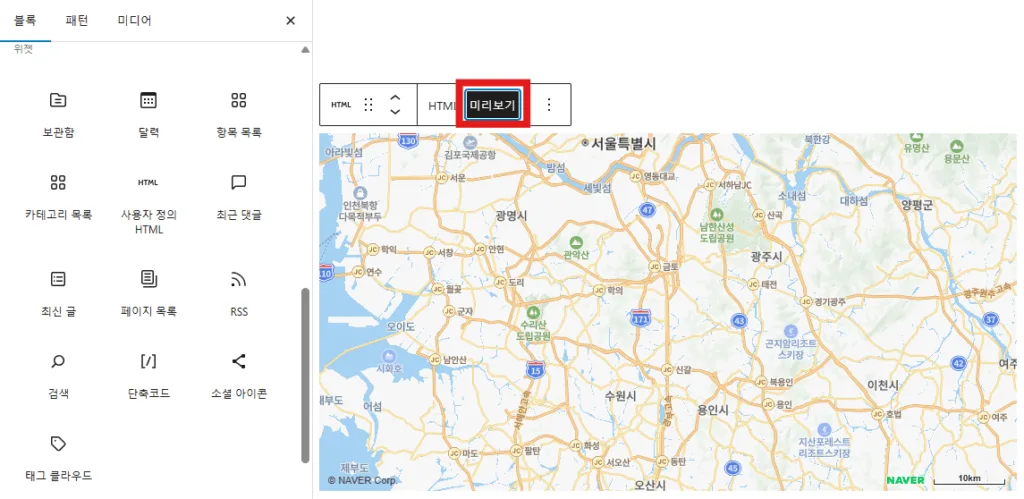Image resolution: width=1024 pixels, height=499 pixels.
Task: Click the NAVER logo on the map
Action: 905,480
